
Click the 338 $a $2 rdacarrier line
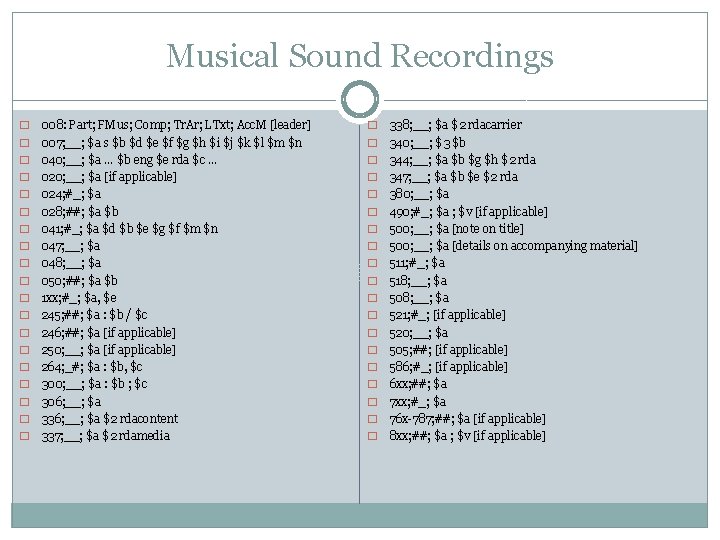tap(456, 125)
